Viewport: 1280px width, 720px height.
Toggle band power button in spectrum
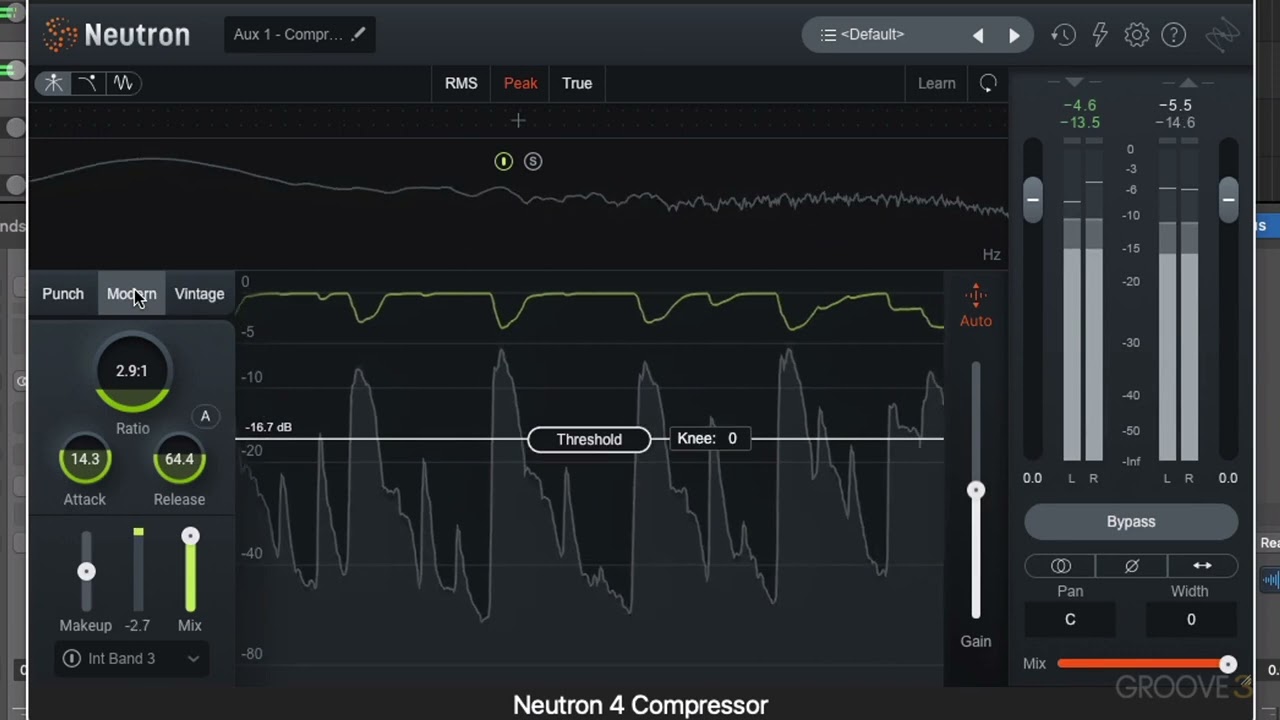tap(504, 161)
